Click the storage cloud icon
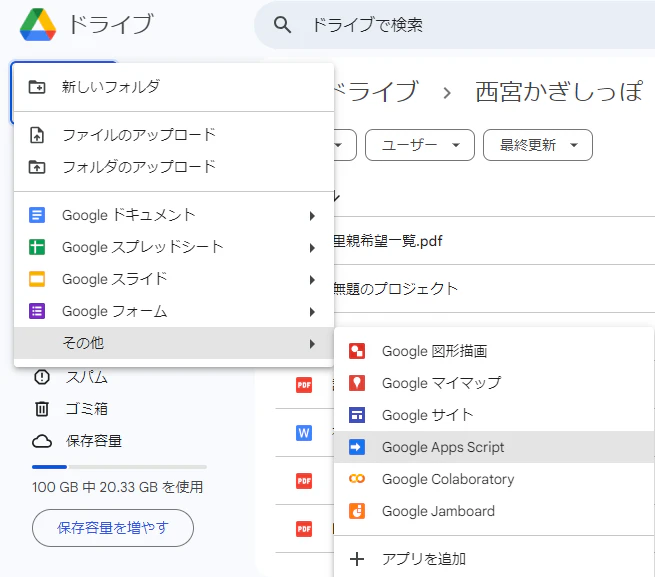The height and width of the screenshot is (577, 655). click(x=42, y=441)
